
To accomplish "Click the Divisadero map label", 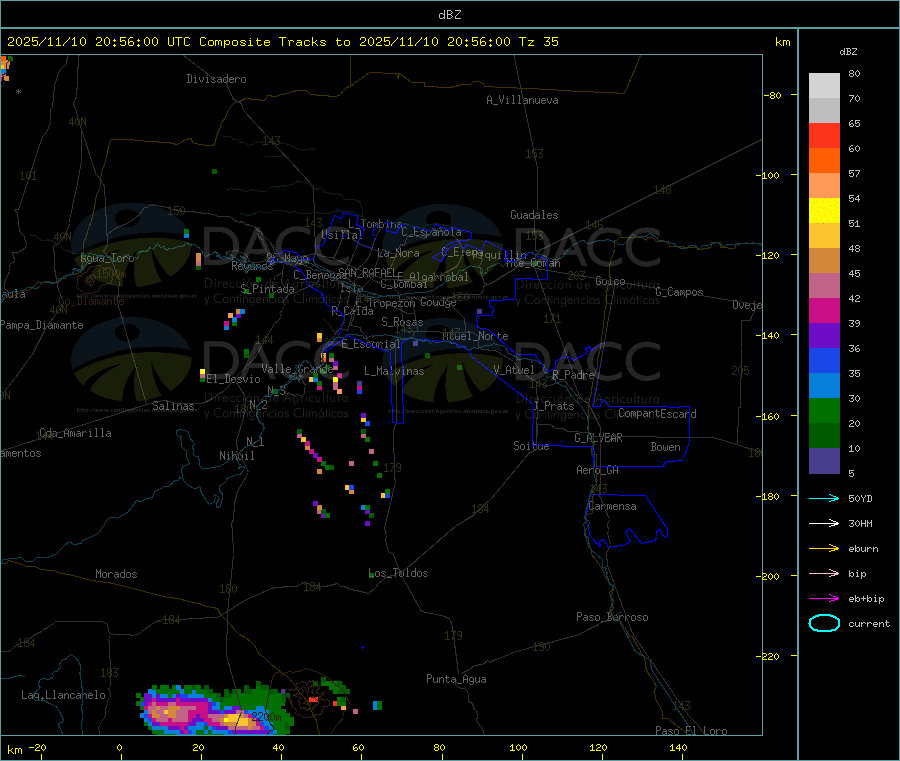I will pyautogui.click(x=216, y=79).
